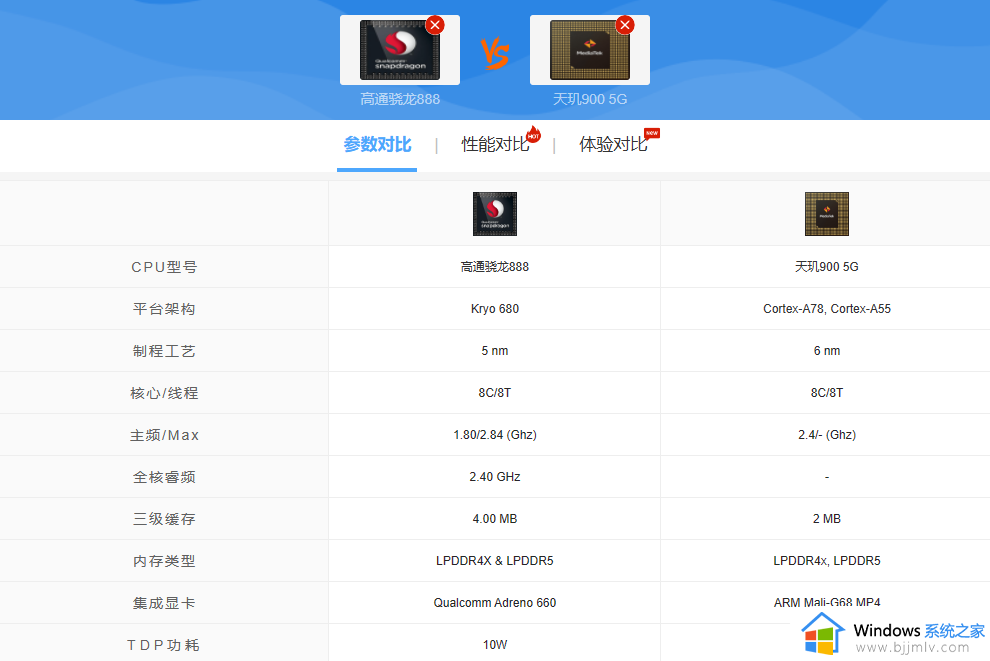This screenshot has height=661, width=990.
Task: Click the Qualcomm Adreno 660 cell
Action: point(495,603)
